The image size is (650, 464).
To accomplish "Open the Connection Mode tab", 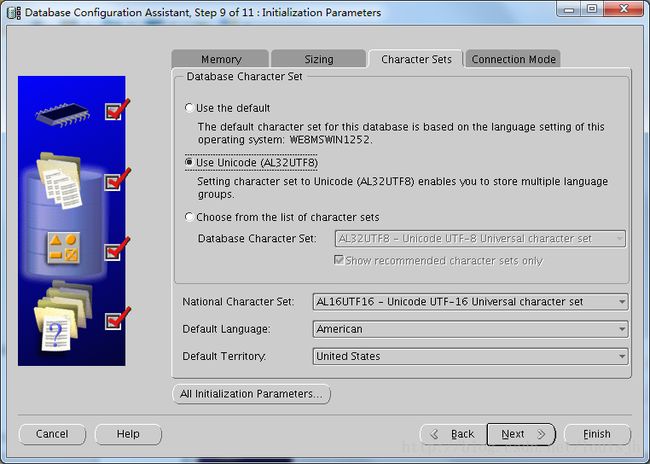I will pyautogui.click(x=513, y=59).
